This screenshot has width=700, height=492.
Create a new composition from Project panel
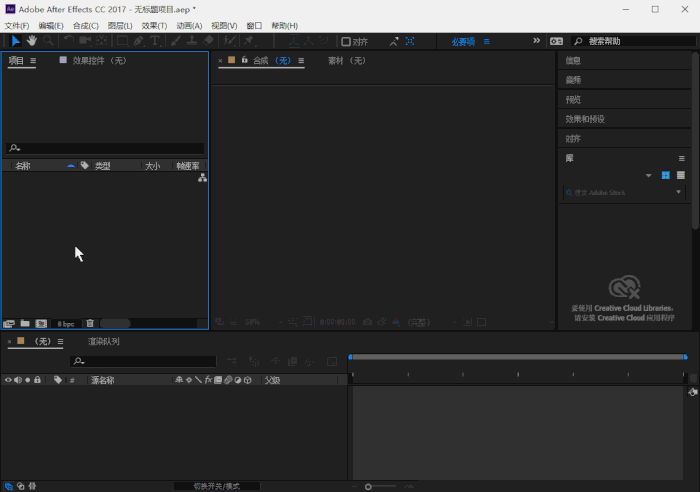point(41,323)
